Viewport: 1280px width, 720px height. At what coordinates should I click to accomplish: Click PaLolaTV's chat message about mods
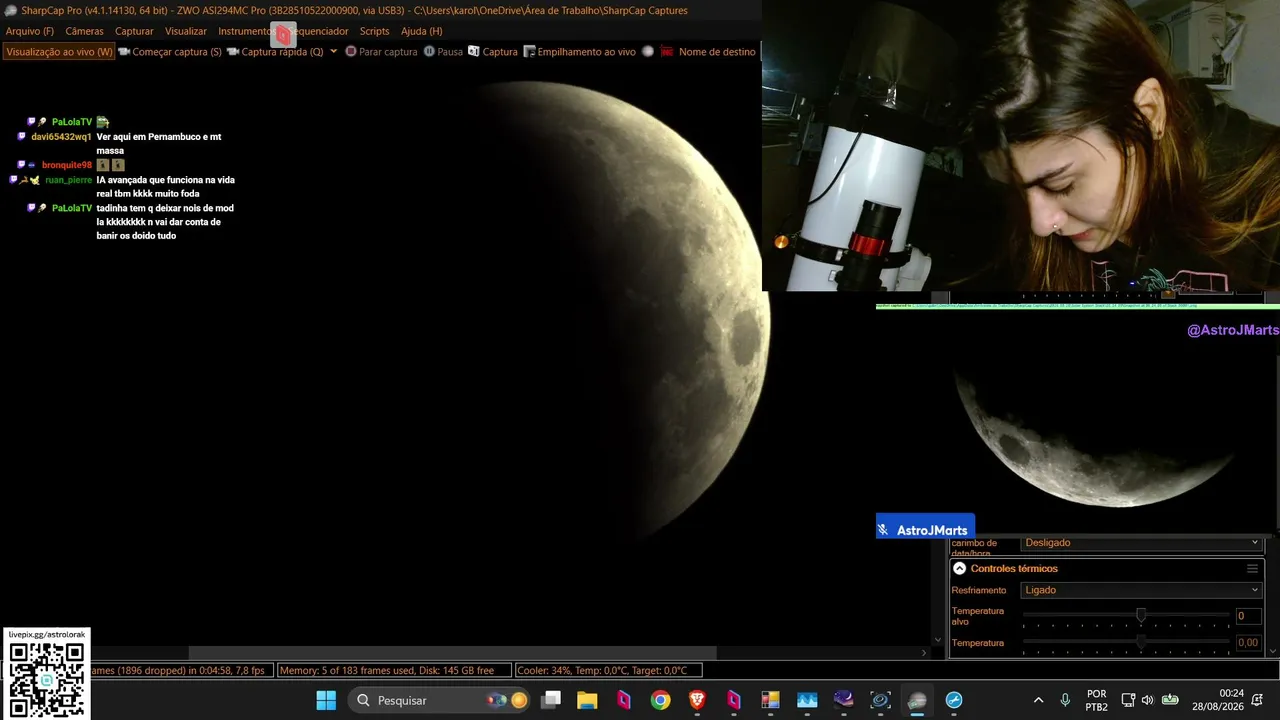tap(165, 222)
